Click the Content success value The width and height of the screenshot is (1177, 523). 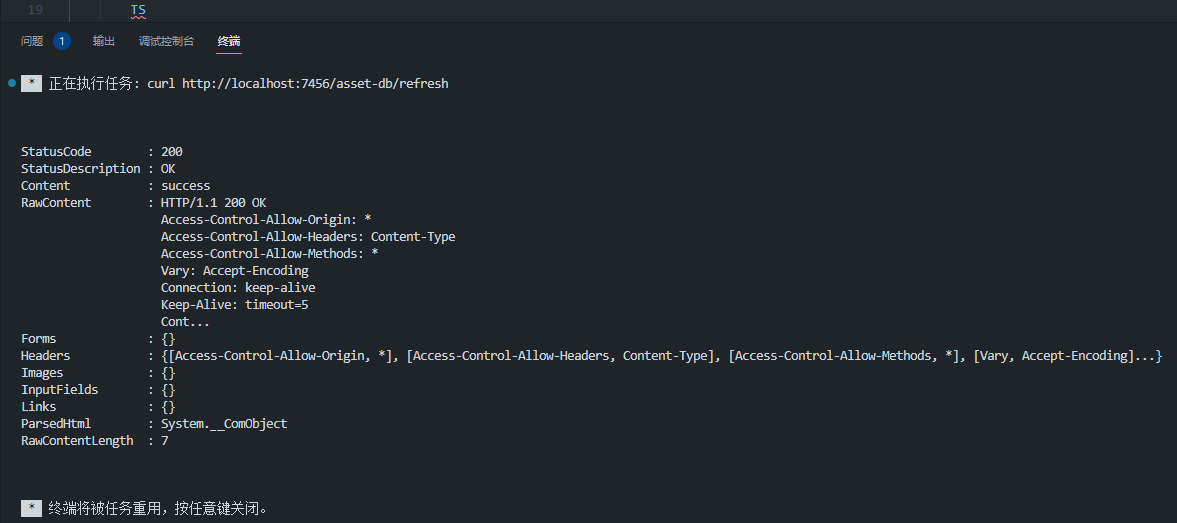[x=185, y=186]
